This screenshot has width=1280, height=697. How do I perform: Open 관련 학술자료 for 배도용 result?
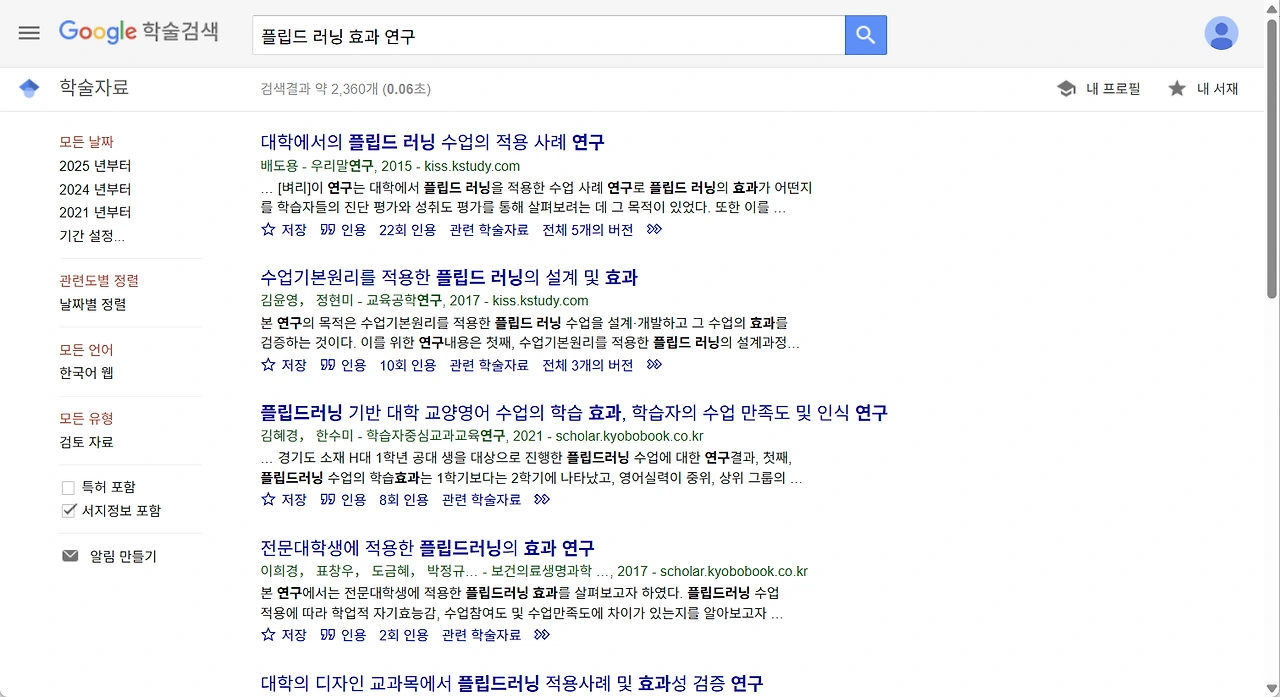(x=489, y=229)
